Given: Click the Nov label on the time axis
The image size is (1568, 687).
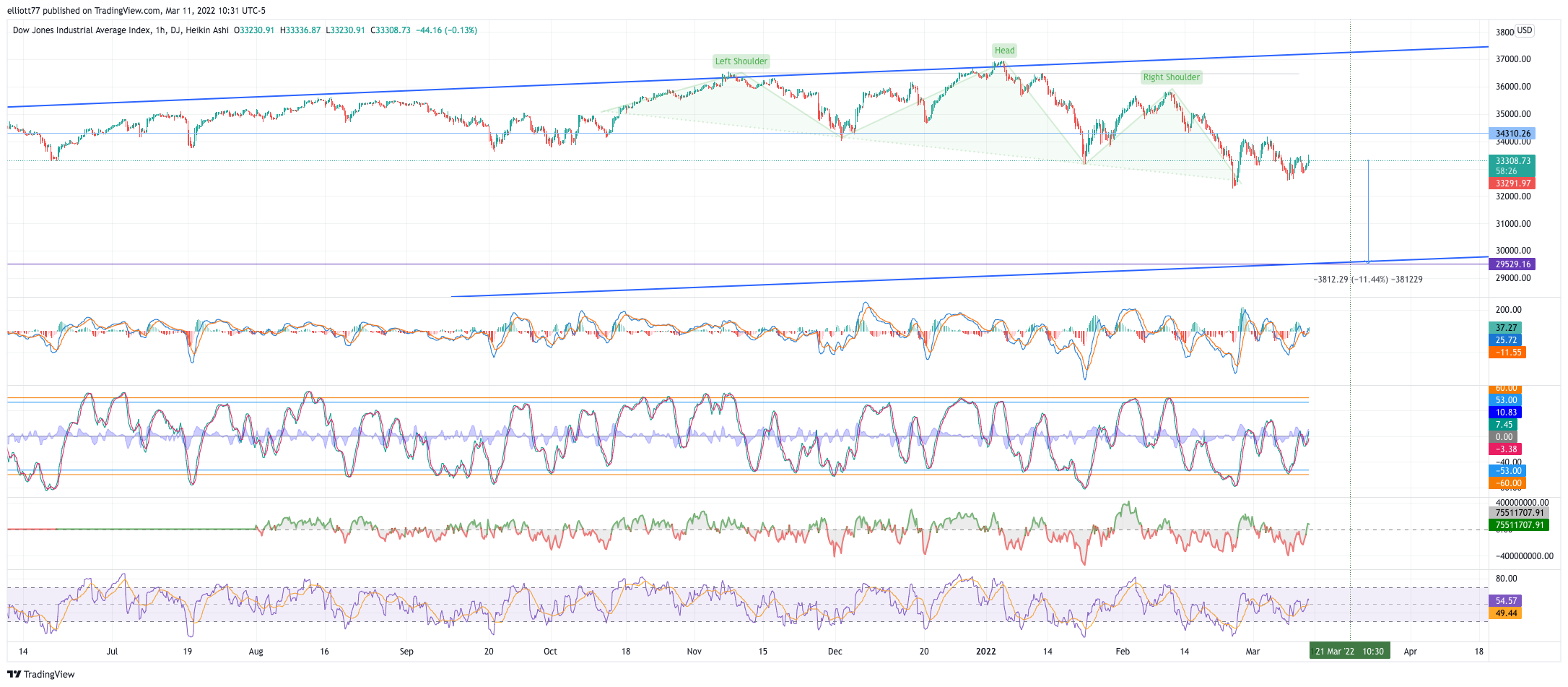Looking at the screenshot, I should tap(694, 652).
